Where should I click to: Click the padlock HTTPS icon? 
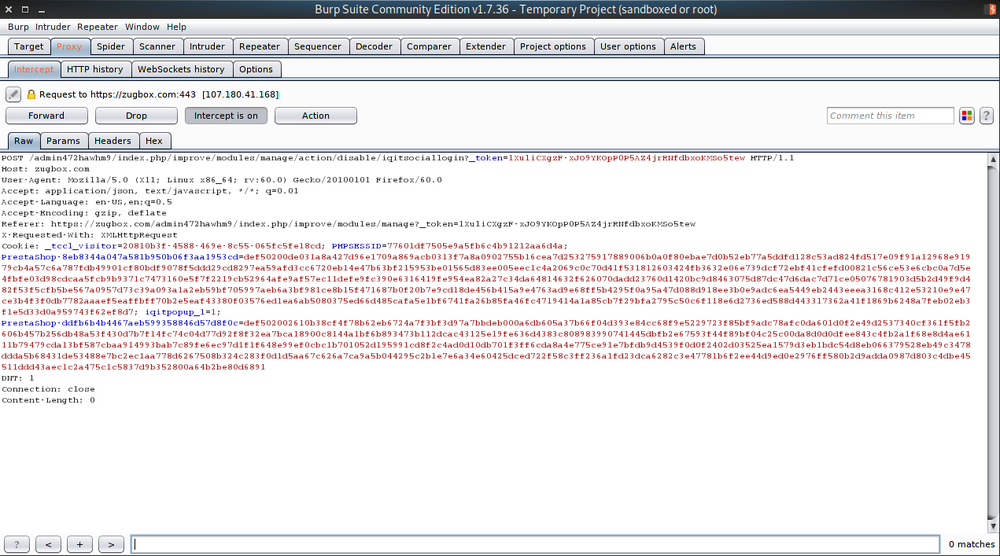click(31, 94)
